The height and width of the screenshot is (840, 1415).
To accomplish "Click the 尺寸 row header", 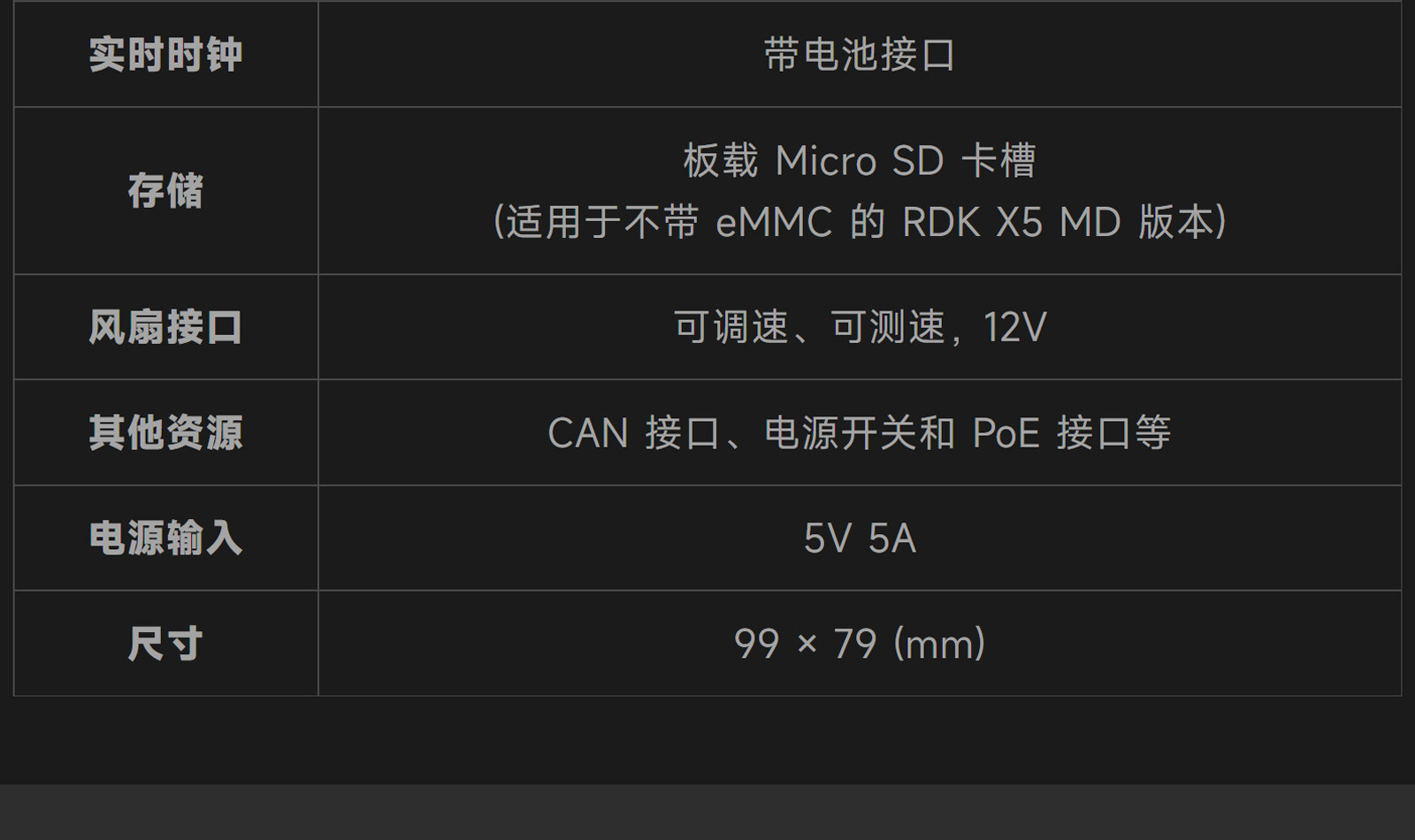I will point(165,643).
